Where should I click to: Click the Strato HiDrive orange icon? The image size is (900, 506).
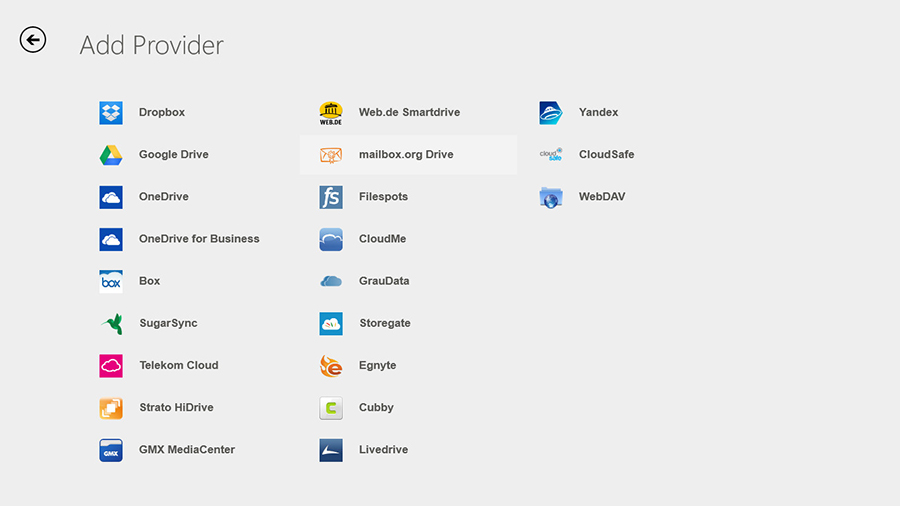coord(111,408)
